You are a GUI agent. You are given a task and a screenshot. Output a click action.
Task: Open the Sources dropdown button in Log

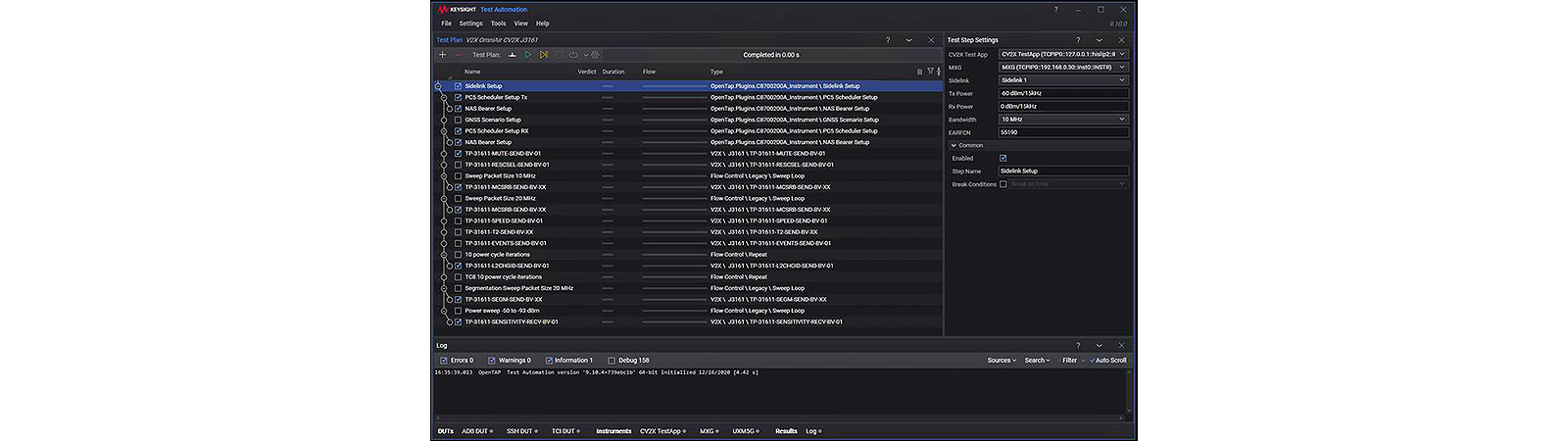pos(1002,361)
